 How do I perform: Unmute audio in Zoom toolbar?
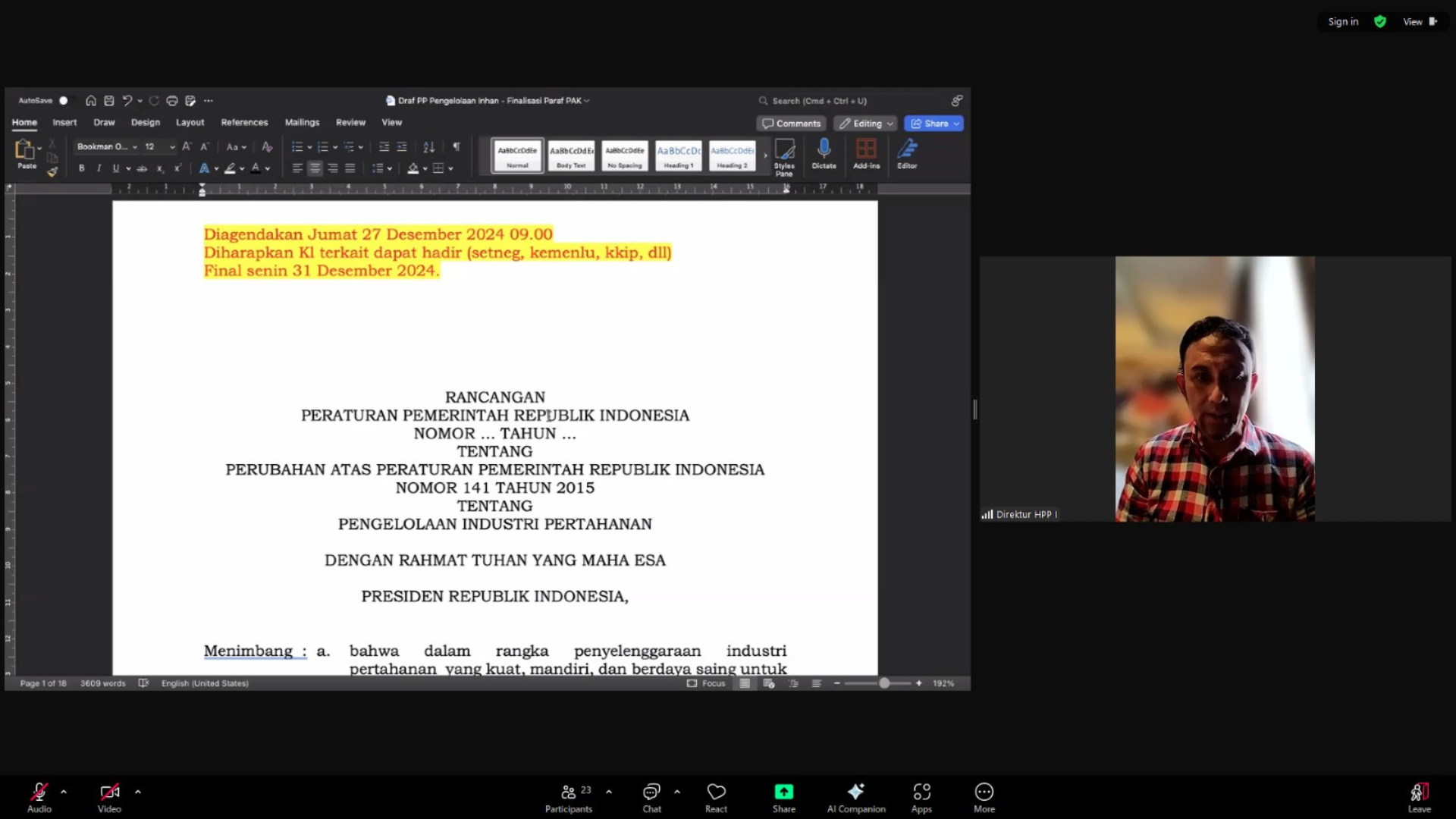coord(39,798)
